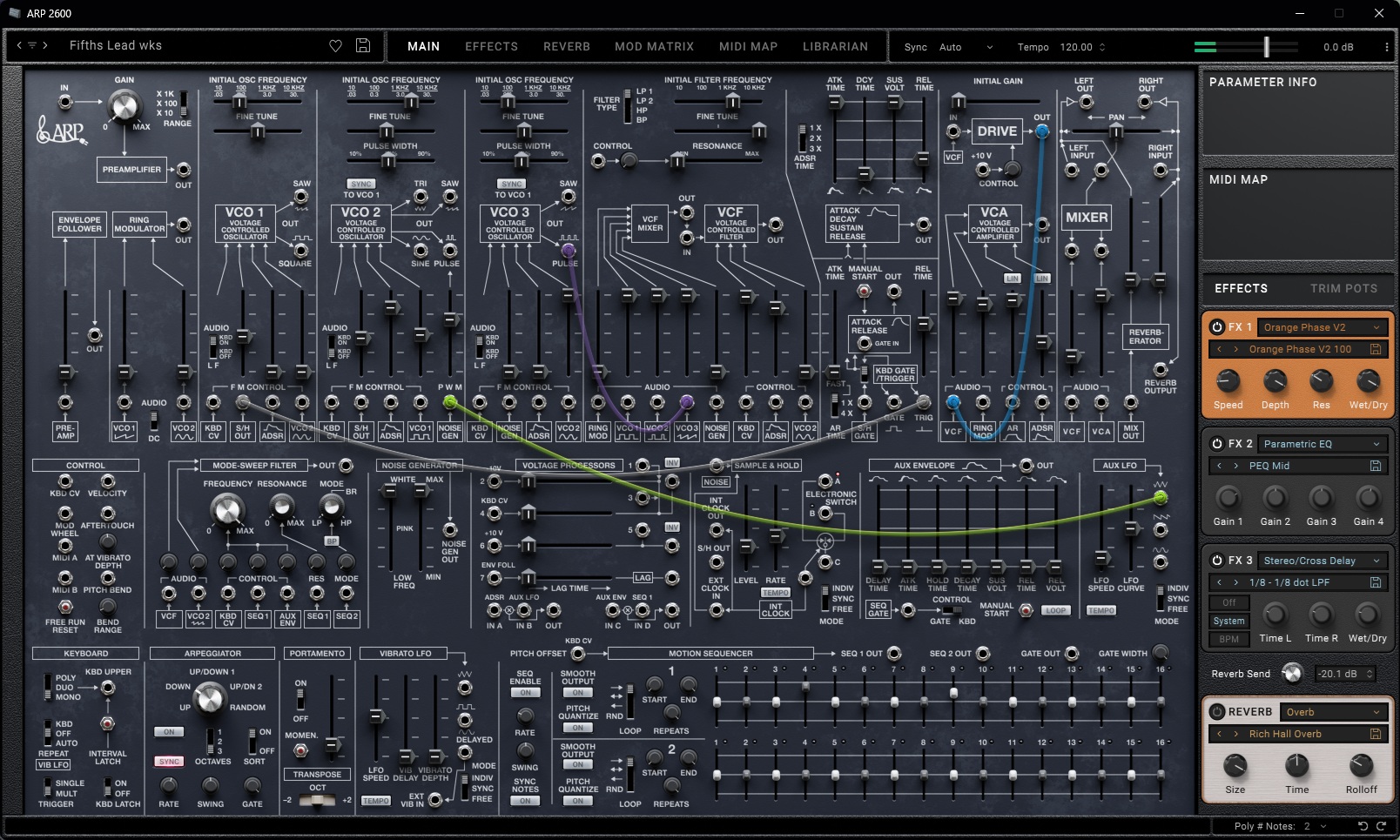Screen dimensions: 1400x840
Task: Click the undo arrow in status bar
Action: [x=1363, y=826]
